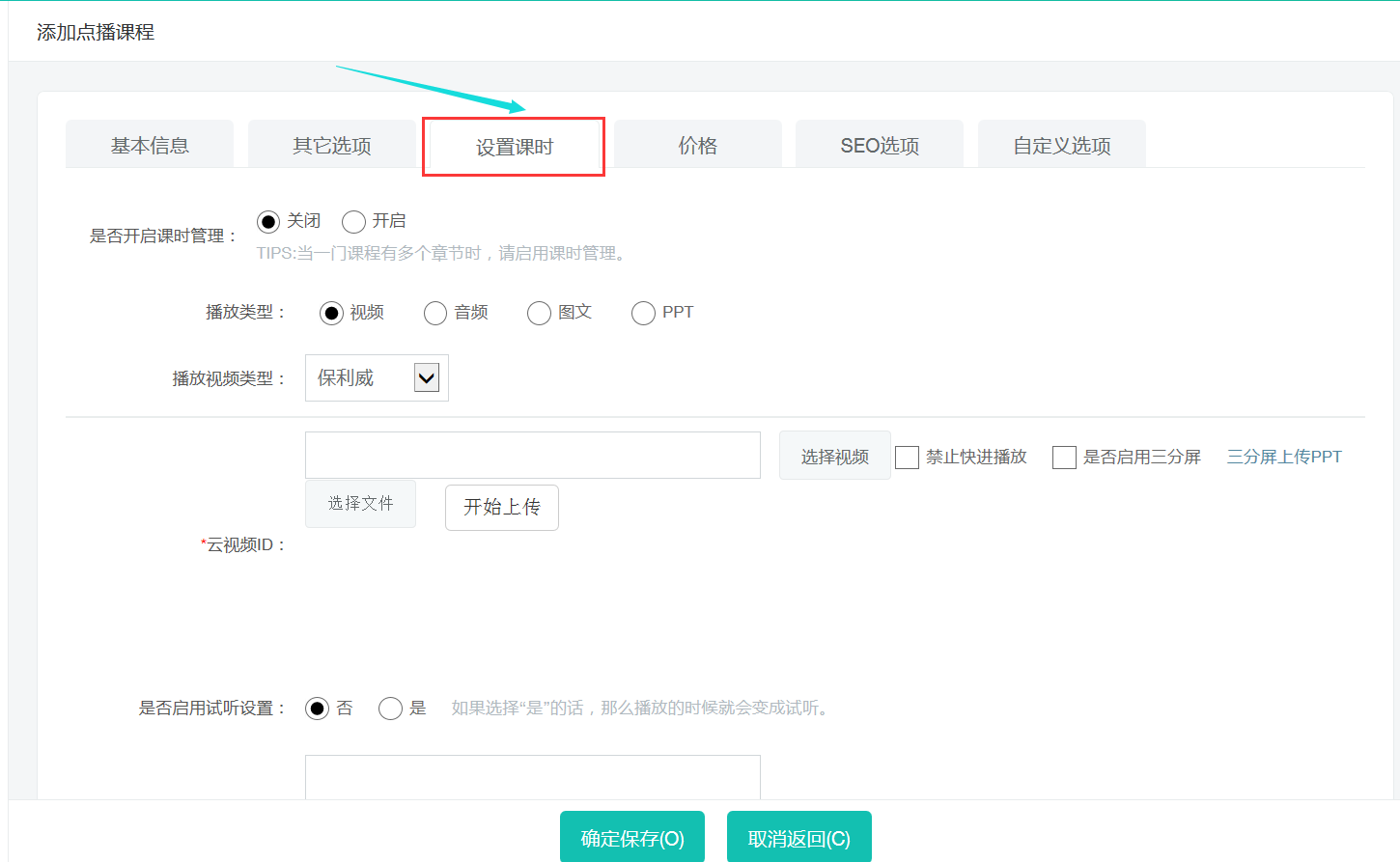Select 图文 playback type
This screenshot has width=1400, height=862.
click(x=539, y=313)
